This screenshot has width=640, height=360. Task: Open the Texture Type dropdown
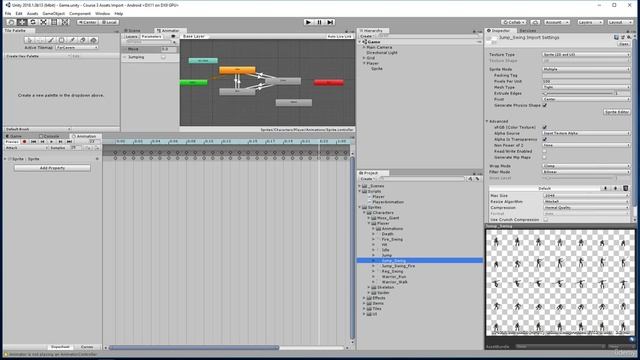click(x=586, y=54)
